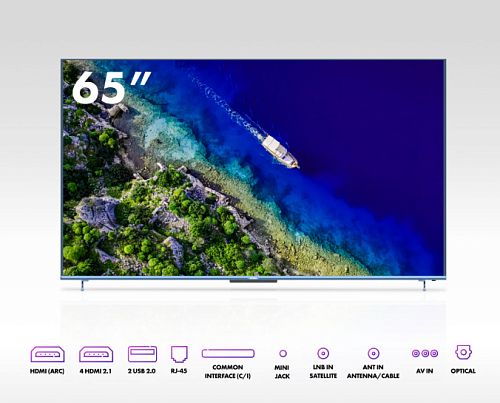500x403 pixels.
Task: Click the 4 HDMI 2.1 port icon
Action: point(96,354)
